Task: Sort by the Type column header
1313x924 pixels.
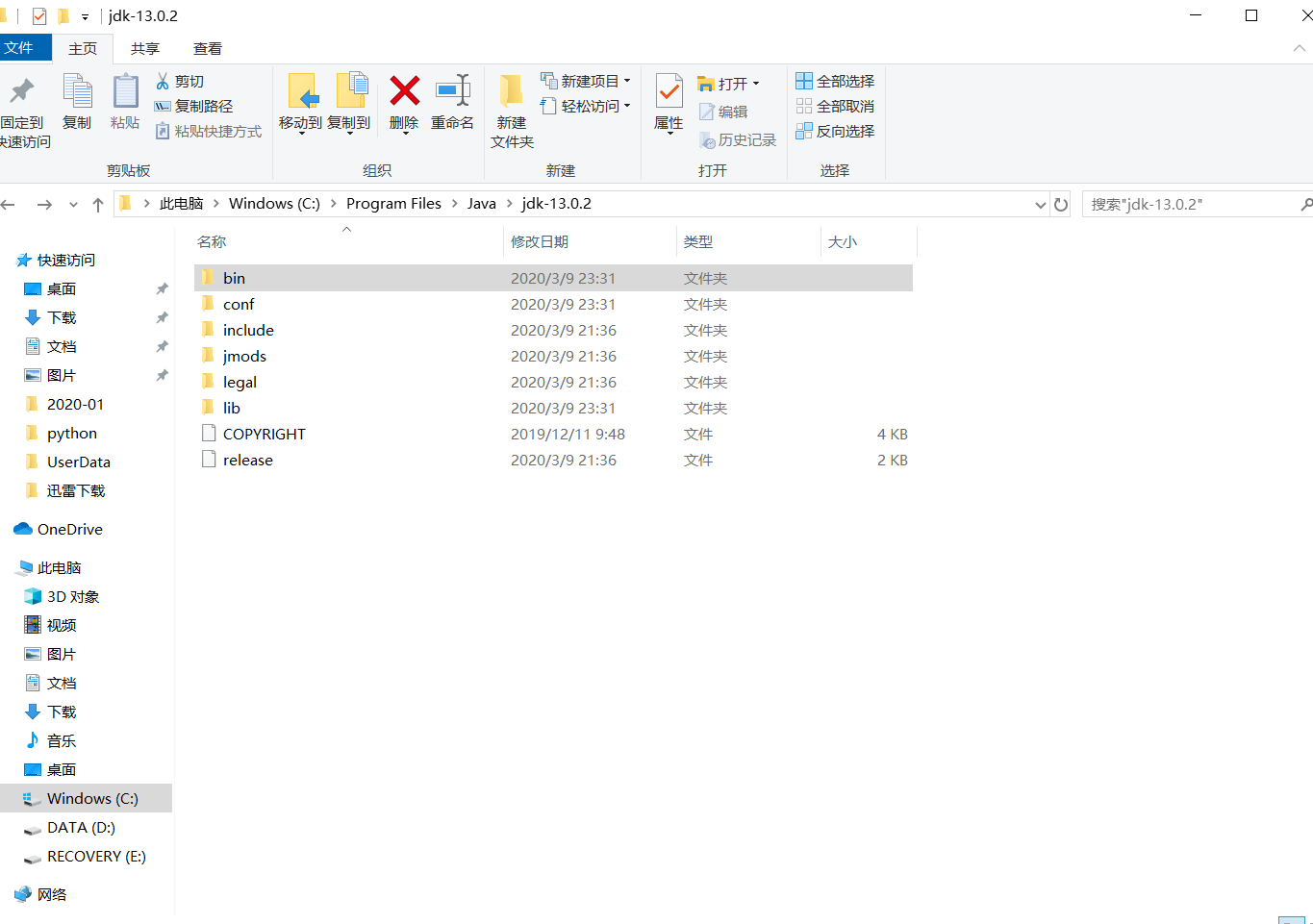Action: click(748, 241)
